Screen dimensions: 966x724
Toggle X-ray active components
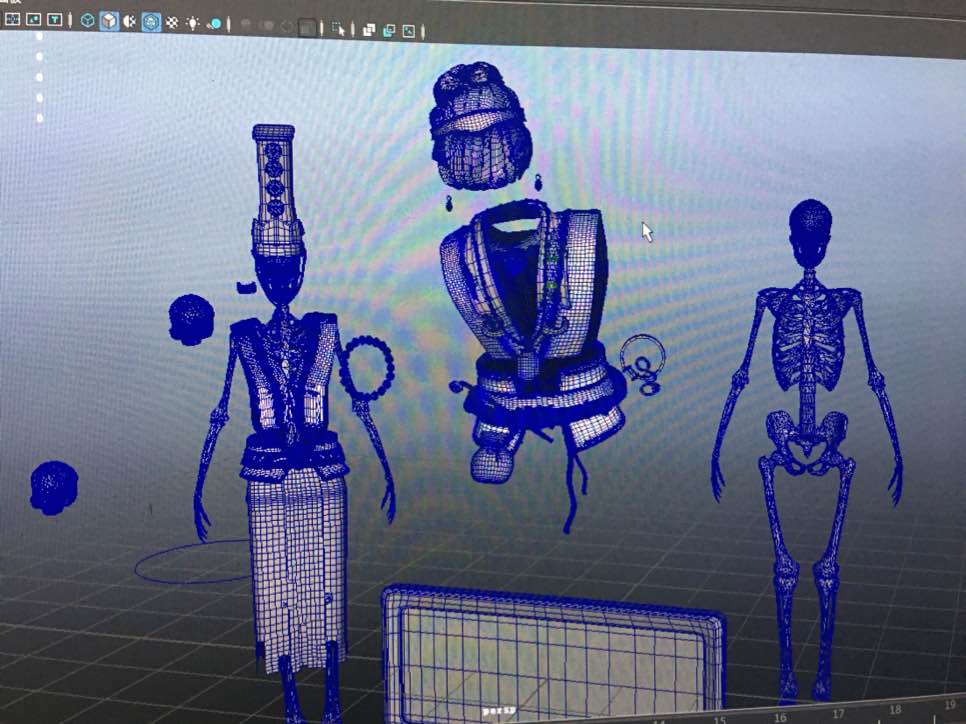[389, 30]
